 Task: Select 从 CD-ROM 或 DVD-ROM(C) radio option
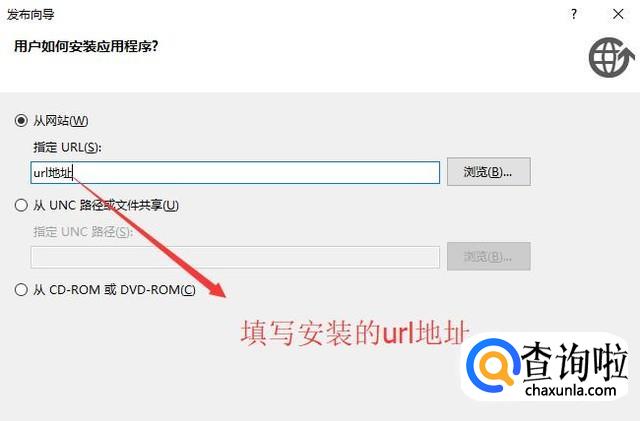[x=21, y=290]
